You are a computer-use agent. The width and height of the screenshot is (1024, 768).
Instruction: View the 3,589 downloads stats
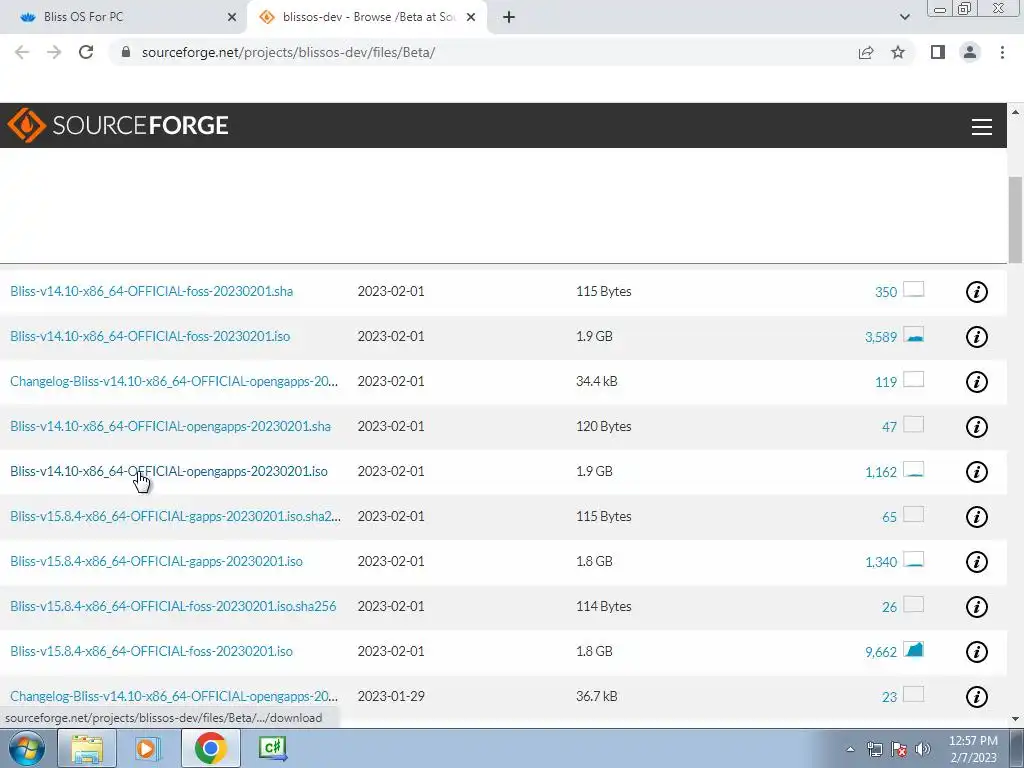point(894,337)
